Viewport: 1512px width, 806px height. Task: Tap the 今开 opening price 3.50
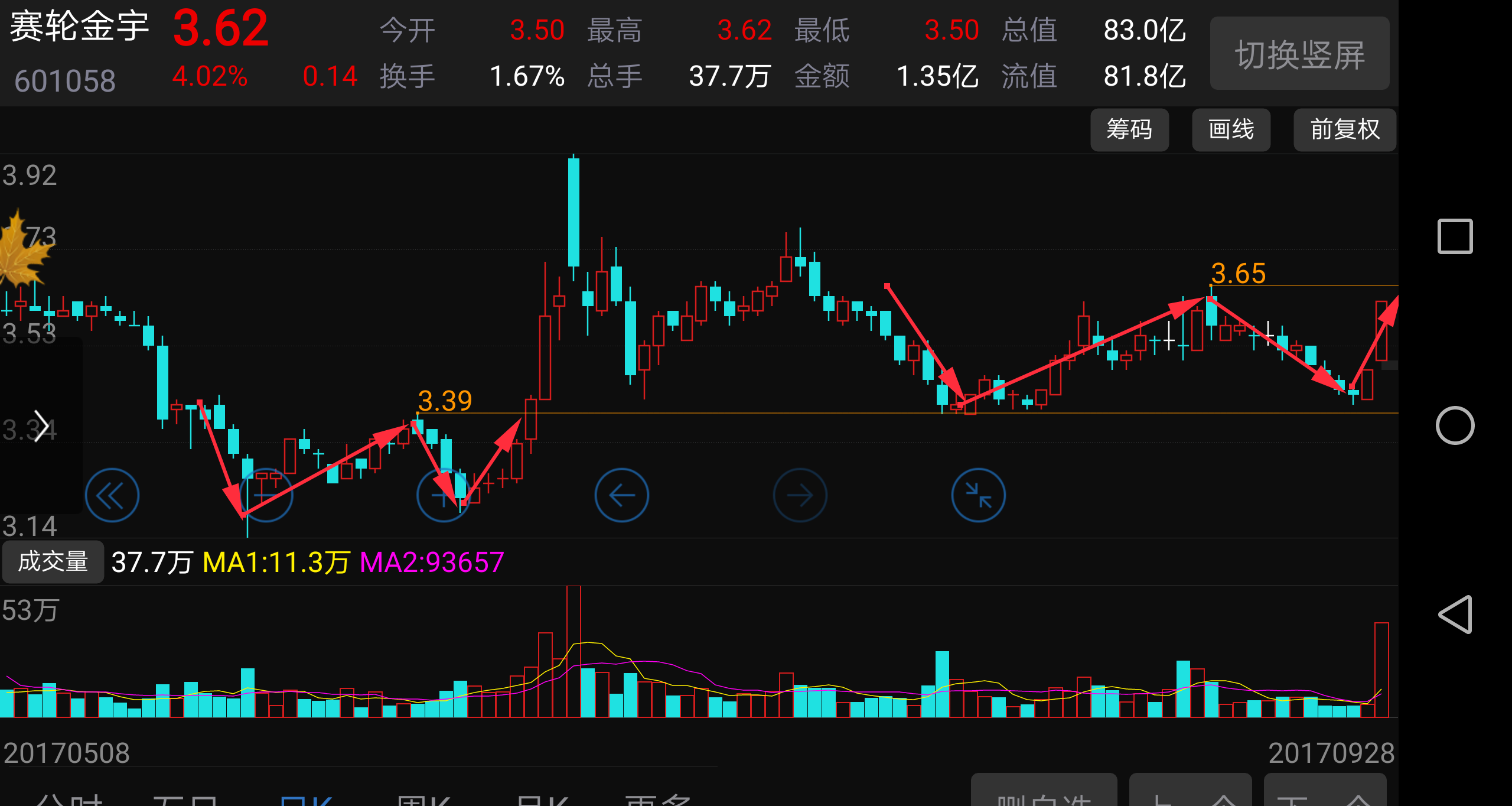(x=537, y=30)
